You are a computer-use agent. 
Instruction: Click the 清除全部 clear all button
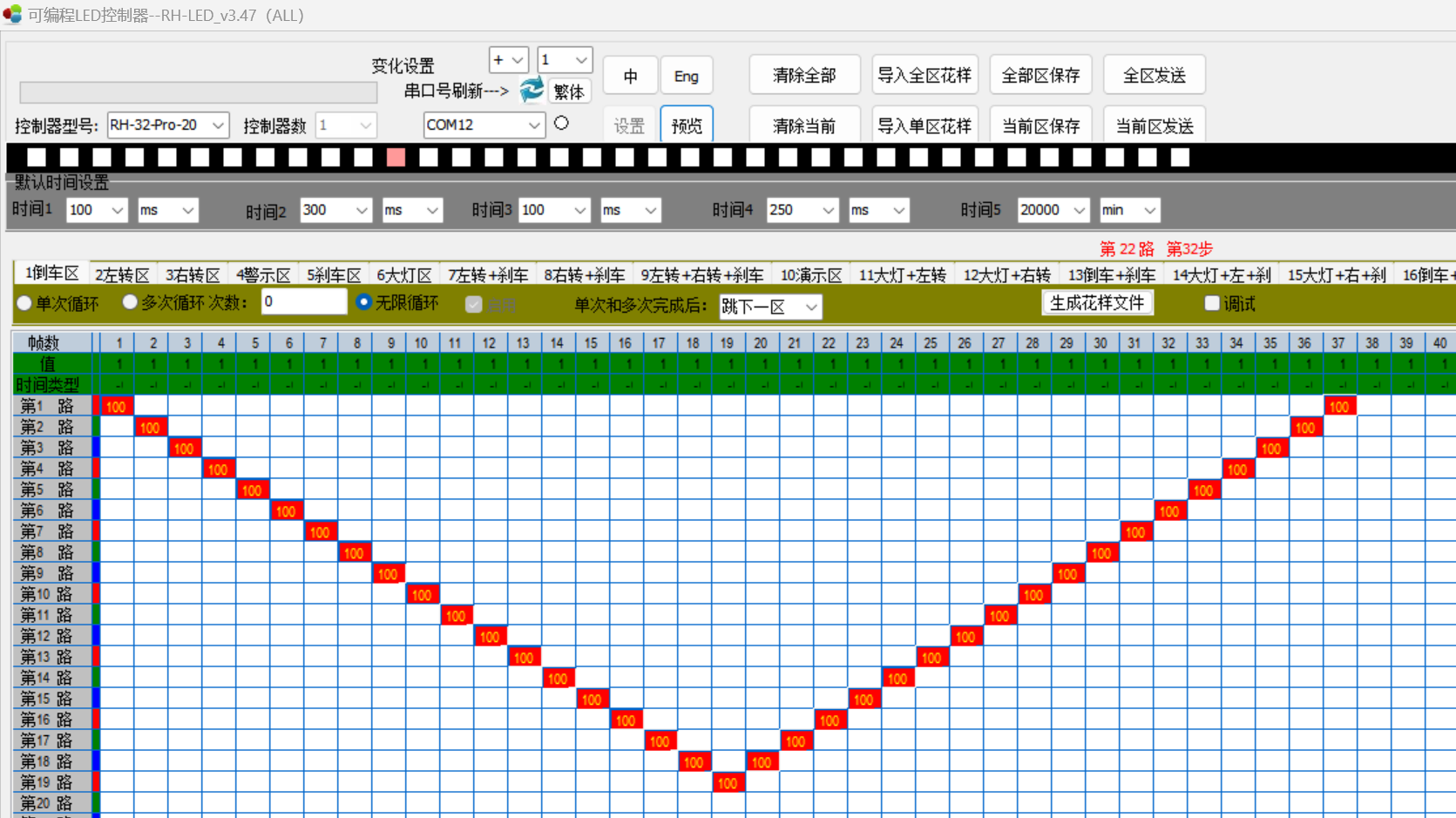[803, 74]
